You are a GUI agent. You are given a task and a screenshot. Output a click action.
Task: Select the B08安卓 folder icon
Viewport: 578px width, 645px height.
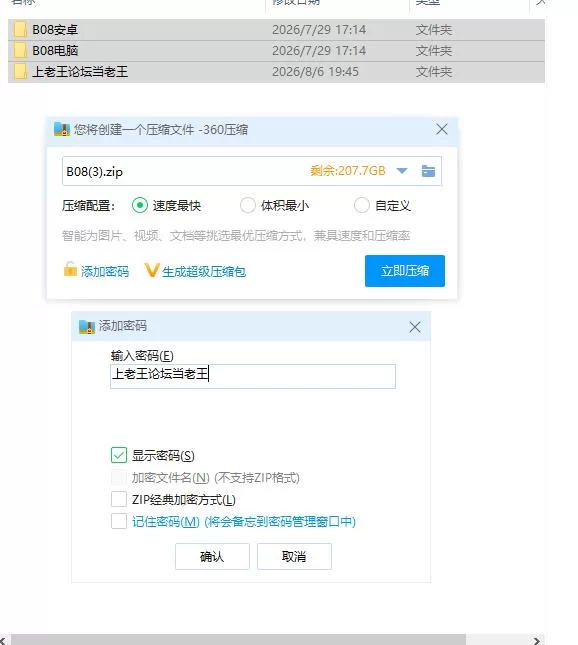coord(20,30)
